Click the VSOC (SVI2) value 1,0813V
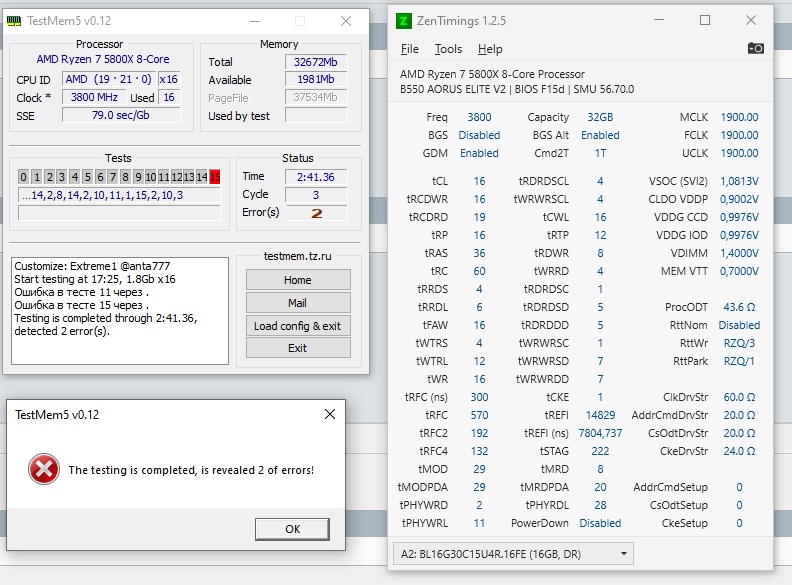Image resolution: width=792 pixels, height=585 pixels. 739,181
